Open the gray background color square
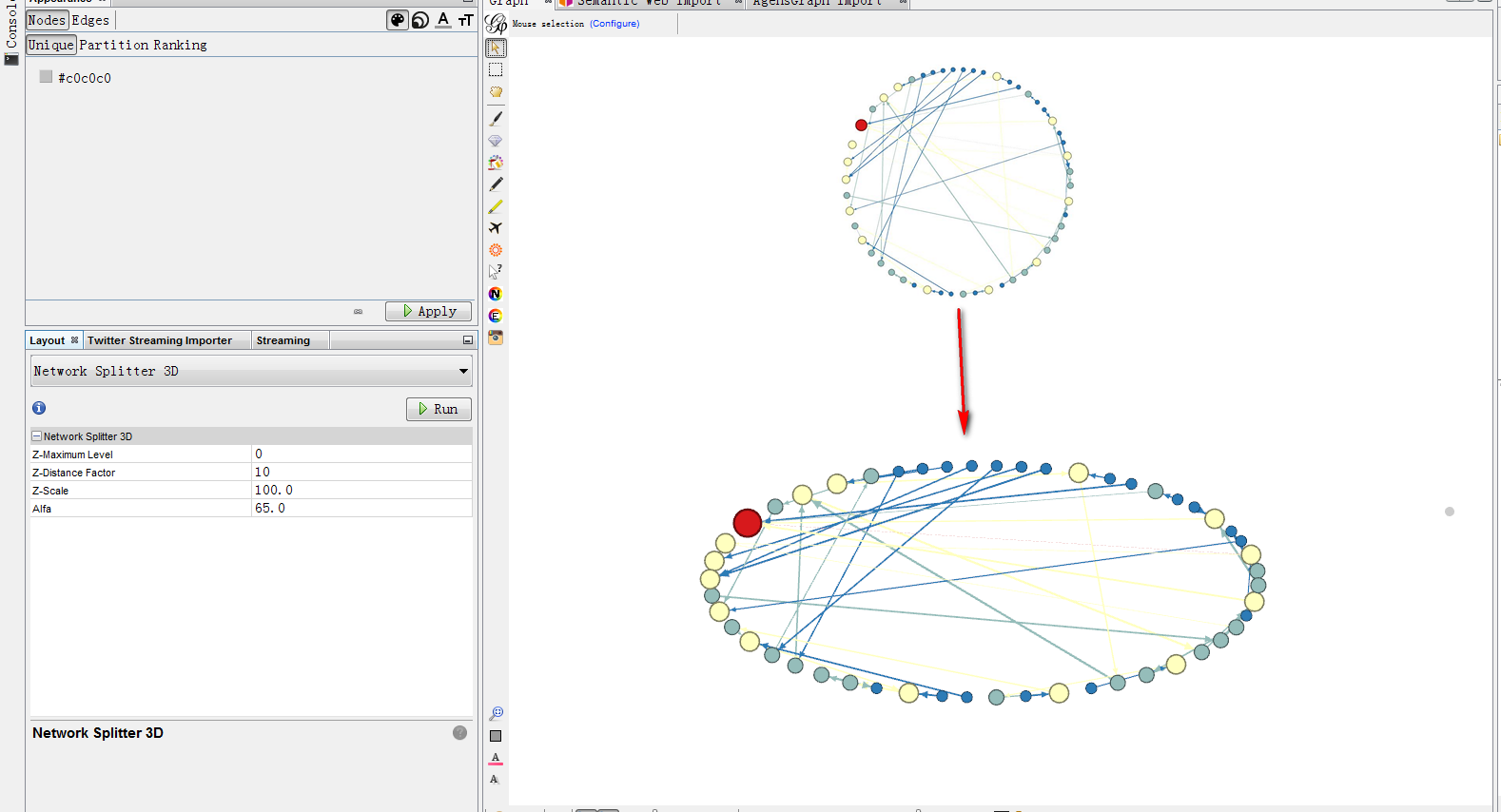Screen dimensions: 1501x812 coord(496,736)
